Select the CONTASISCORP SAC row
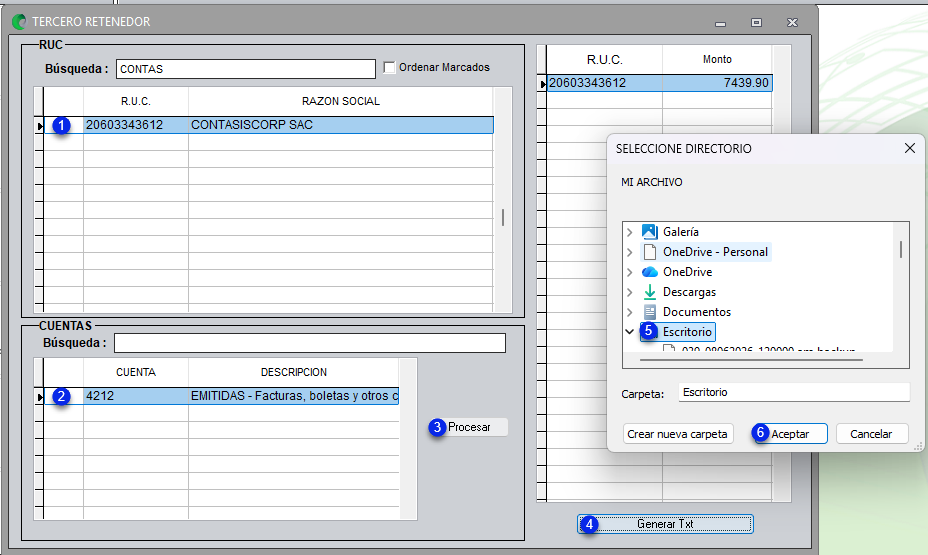 tap(268, 125)
